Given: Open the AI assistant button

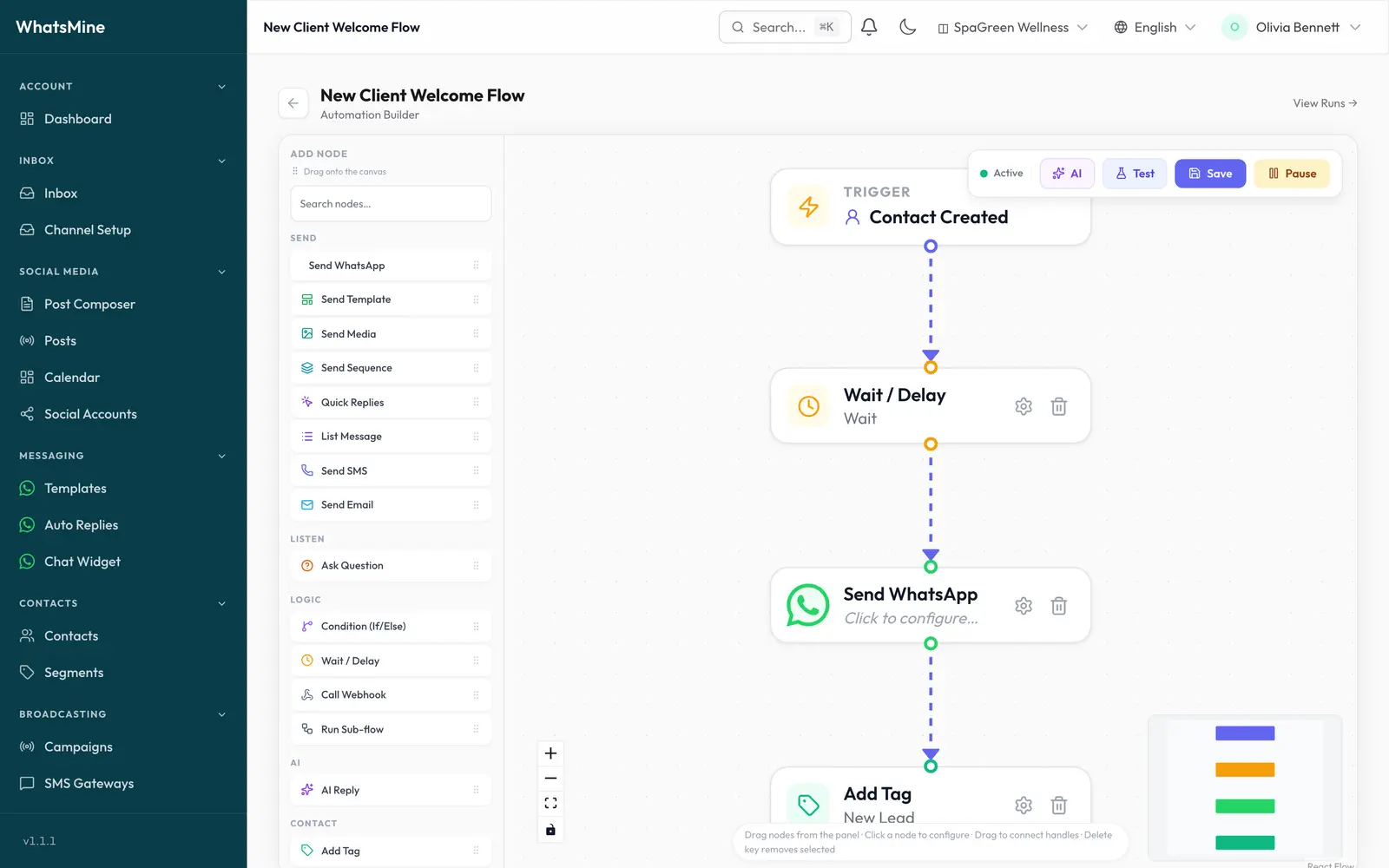Looking at the screenshot, I should (x=1067, y=174).
